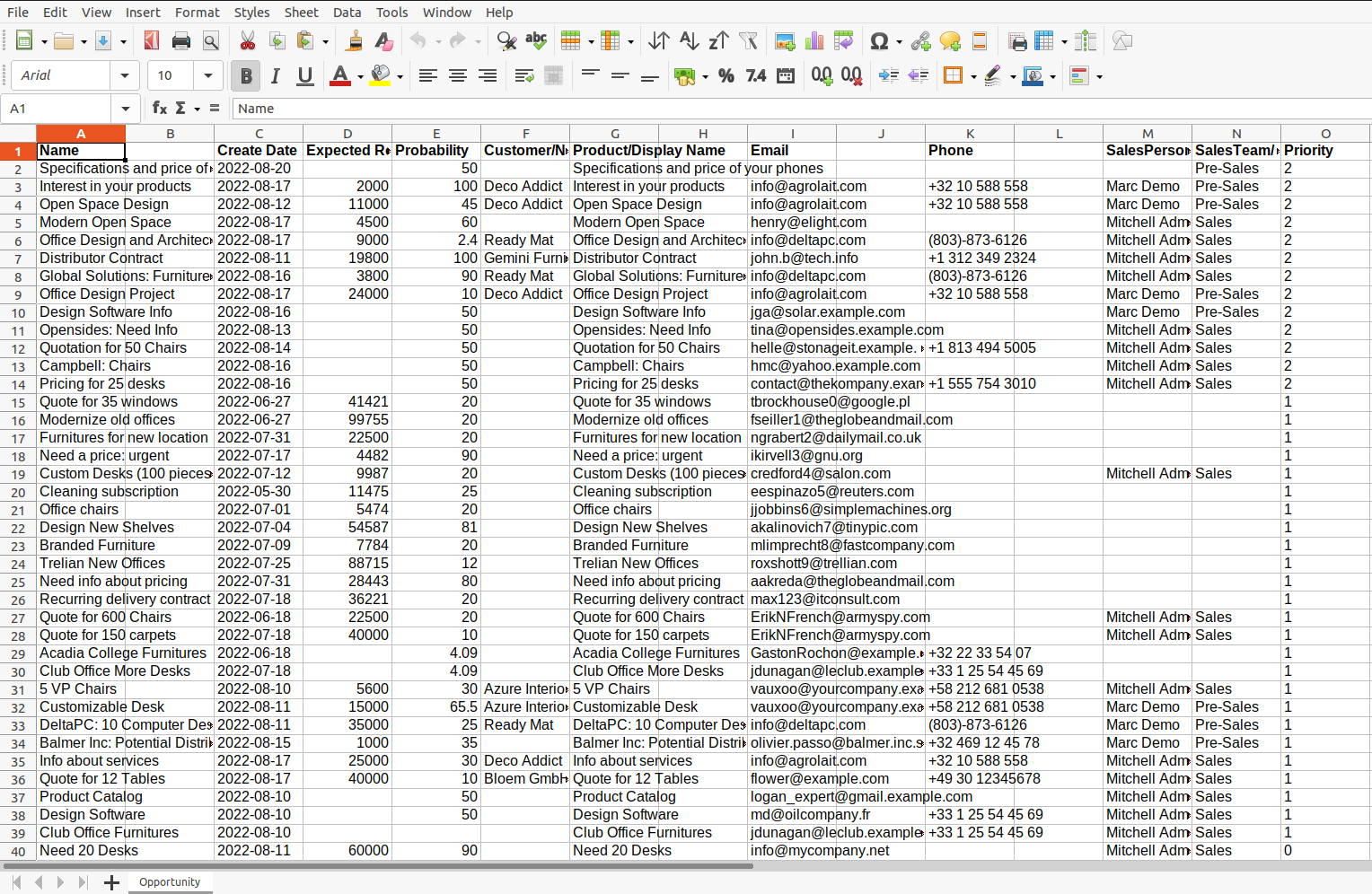1372x894 pixels.
Task: Insert an image
Action: click(x=785, y=40)
